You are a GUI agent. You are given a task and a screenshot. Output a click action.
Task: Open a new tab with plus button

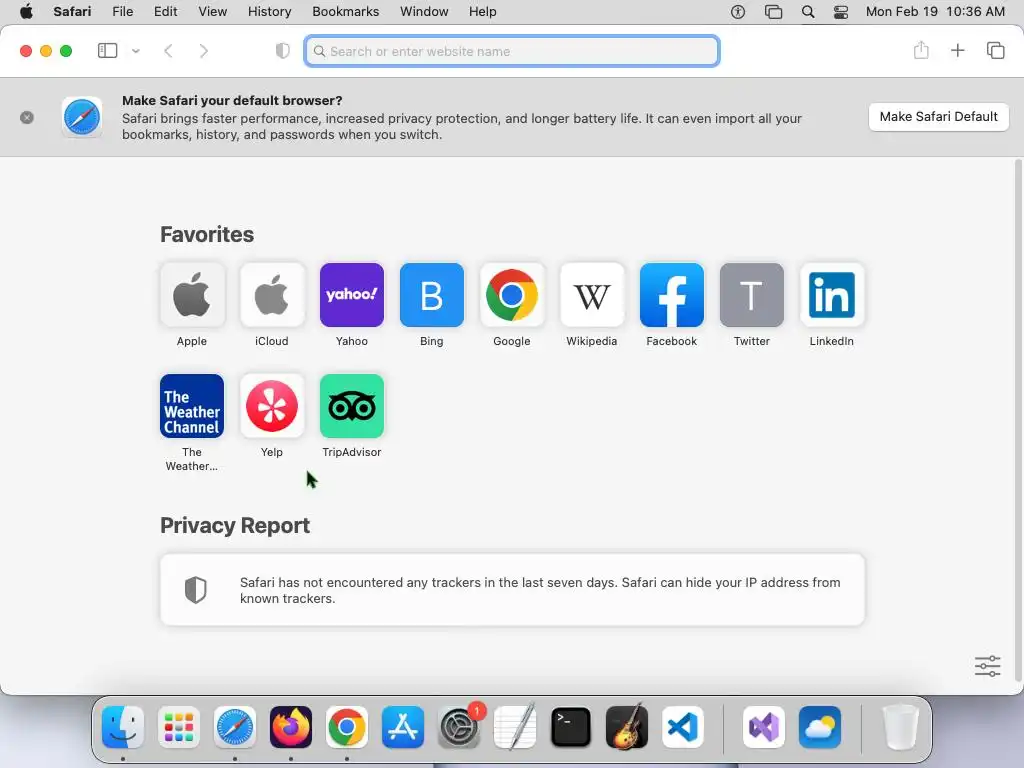pyautogui.click(x=957, y=50)
